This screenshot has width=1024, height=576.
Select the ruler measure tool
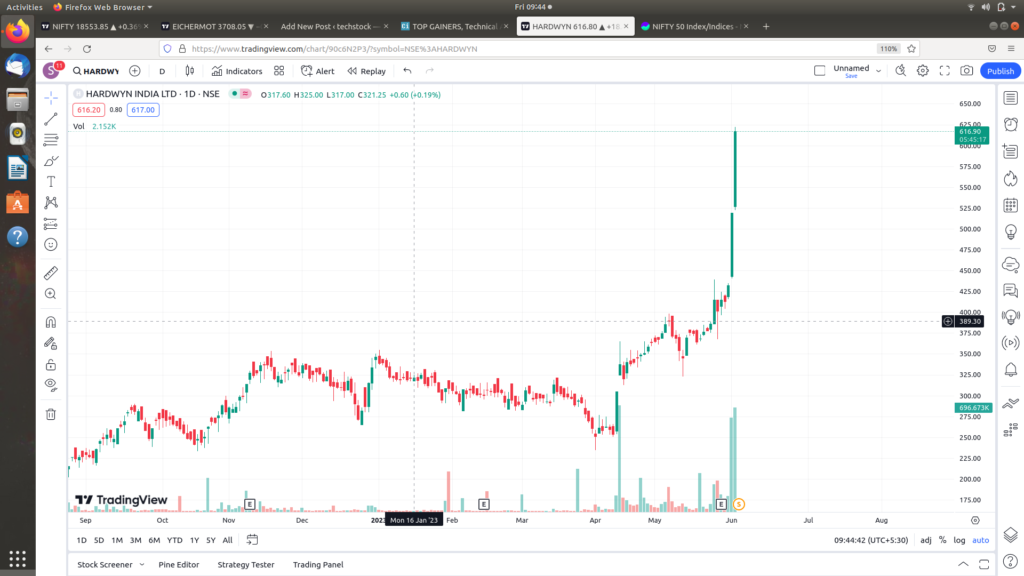point(51,272)
